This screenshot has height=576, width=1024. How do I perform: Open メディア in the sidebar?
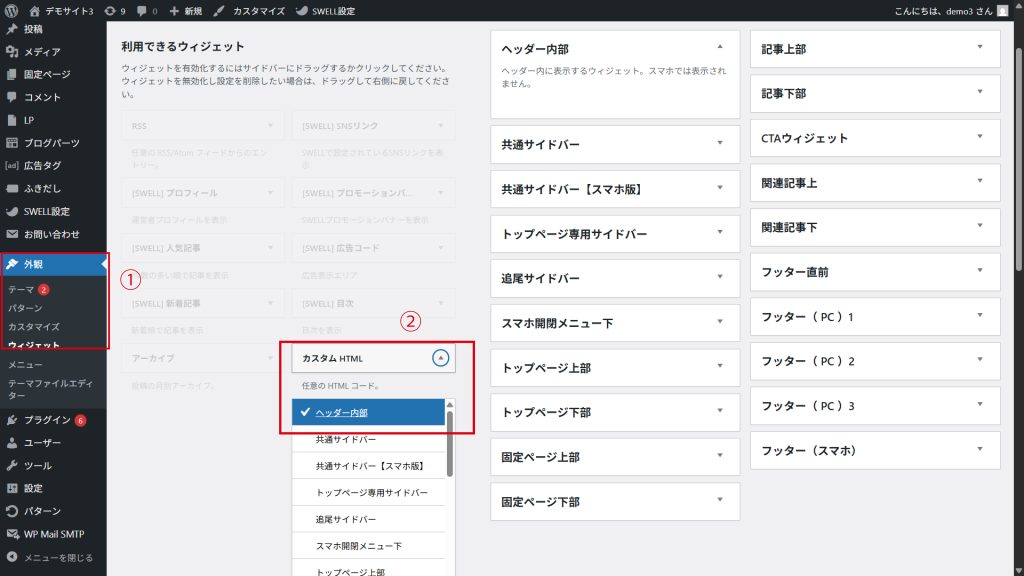[42, 51]
